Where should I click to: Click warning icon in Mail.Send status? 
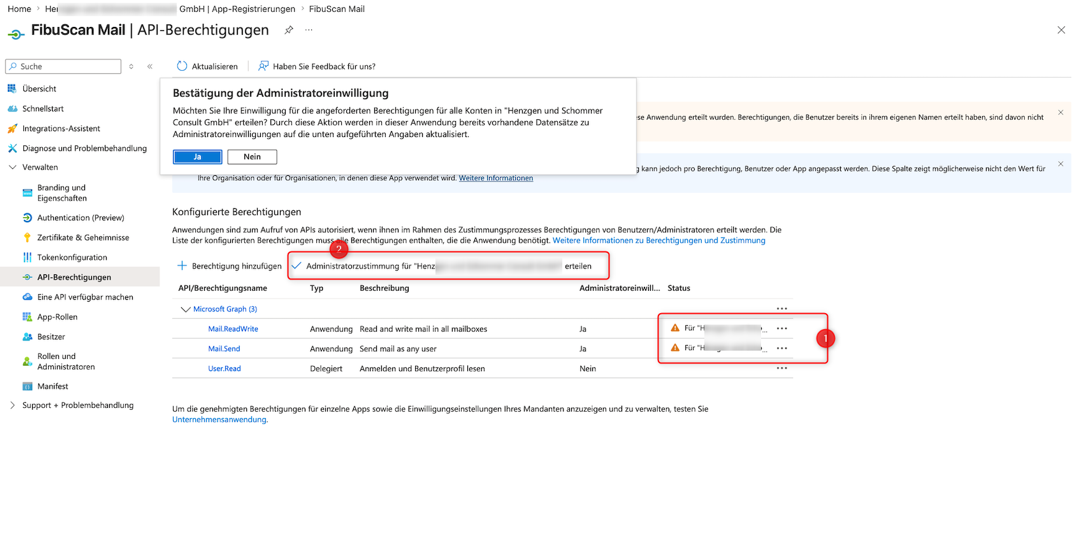pyautogui.click(x=675, y=348)
